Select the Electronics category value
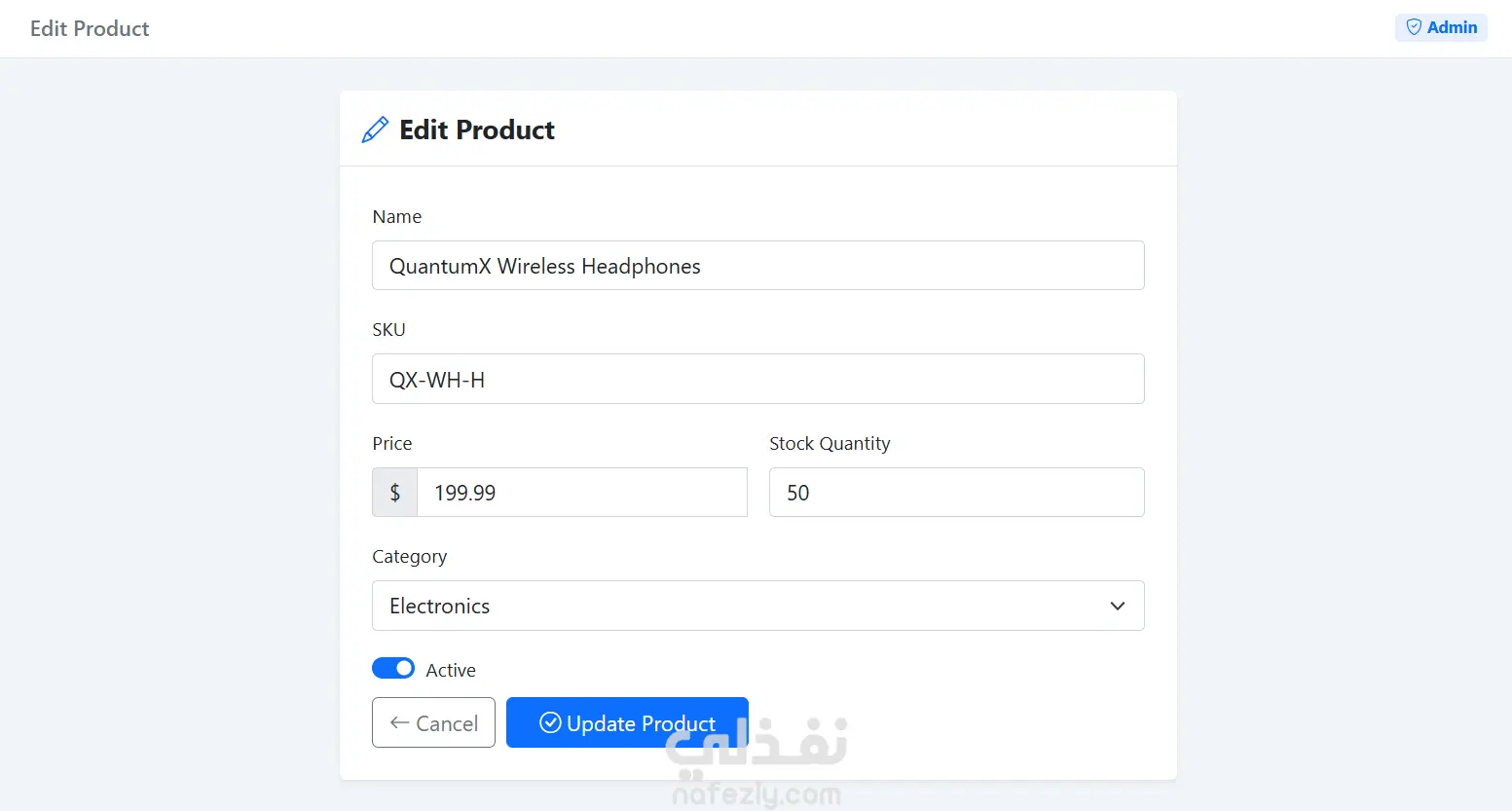The width and height of the screenshot is (1512, 811). click(x=440, y=606)
